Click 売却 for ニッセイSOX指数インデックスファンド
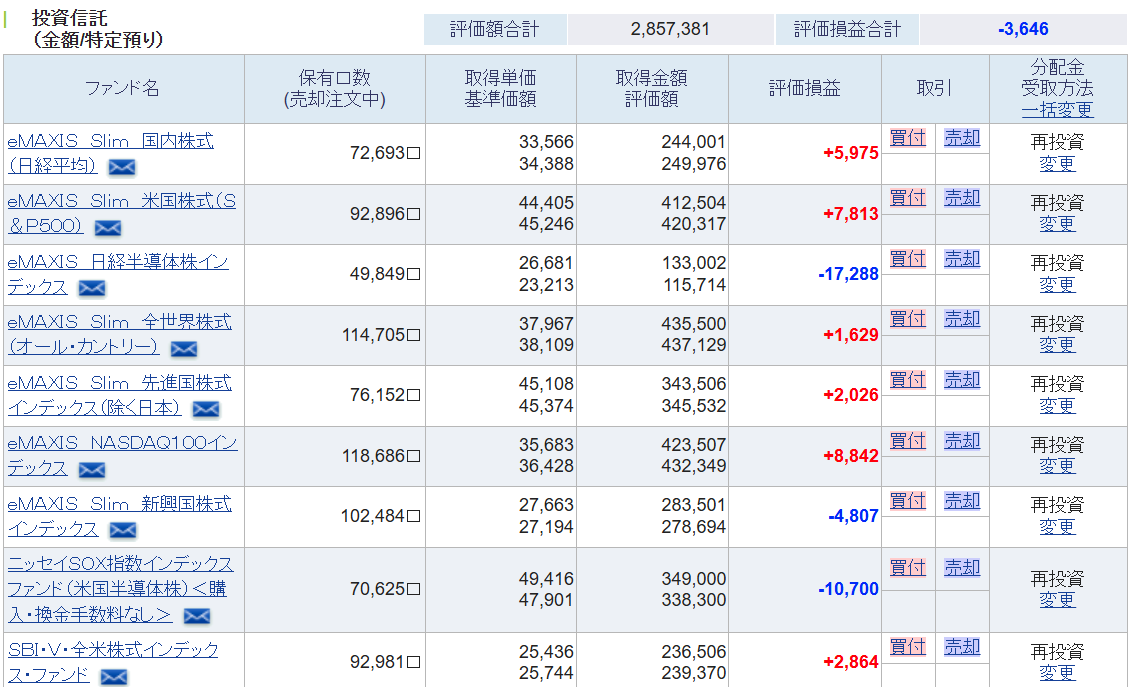The width and height of the screenshot is (1133, 687). [962, 568]
